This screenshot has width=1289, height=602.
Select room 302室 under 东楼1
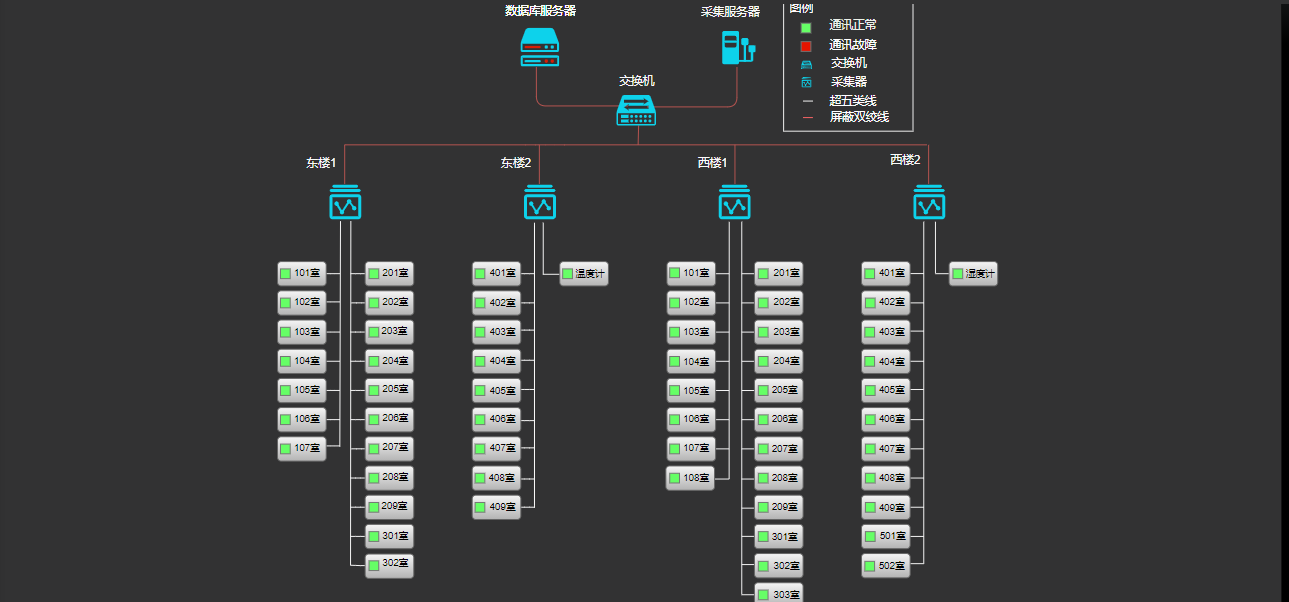[389, 565]
